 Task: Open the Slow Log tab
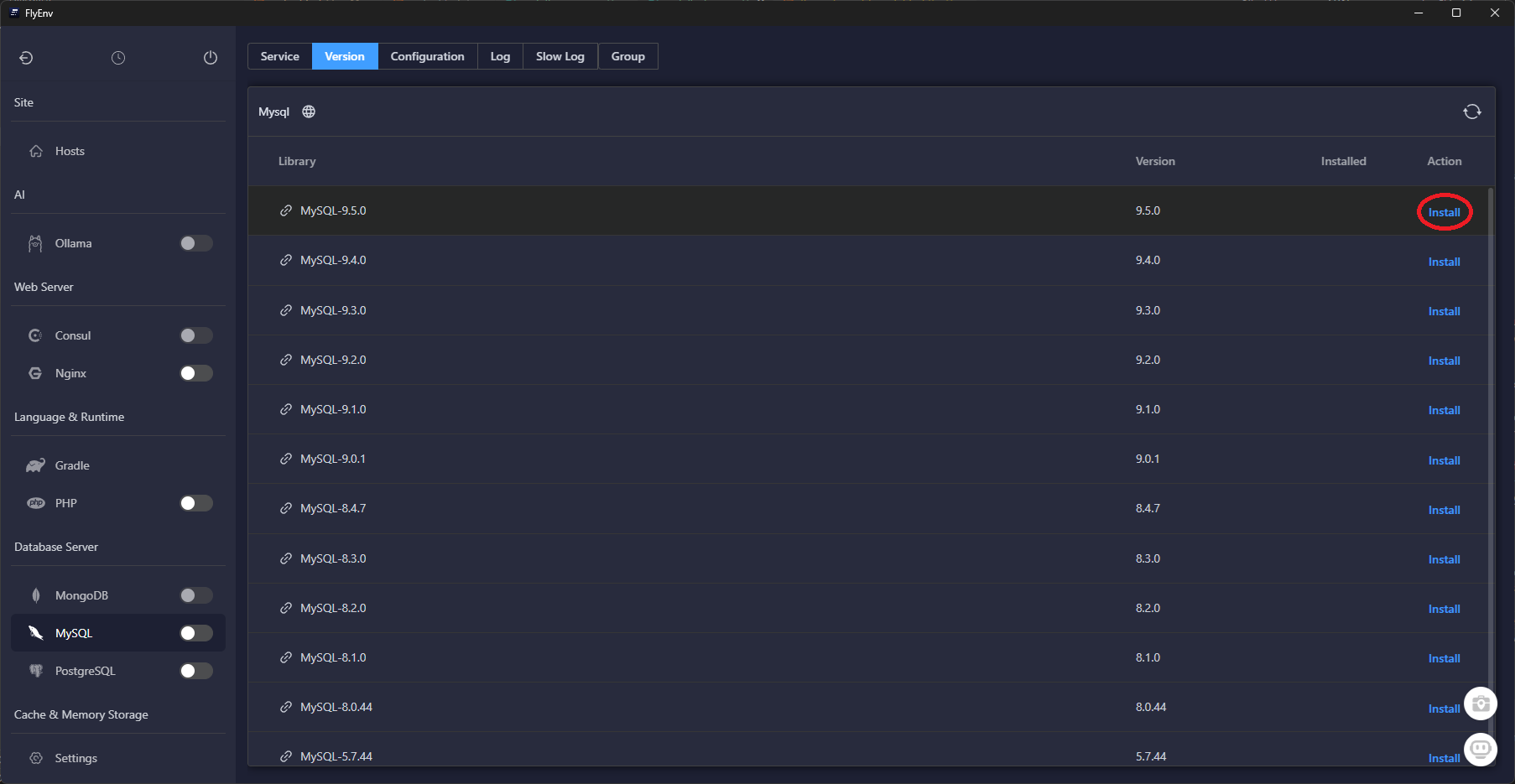point(560,56)
